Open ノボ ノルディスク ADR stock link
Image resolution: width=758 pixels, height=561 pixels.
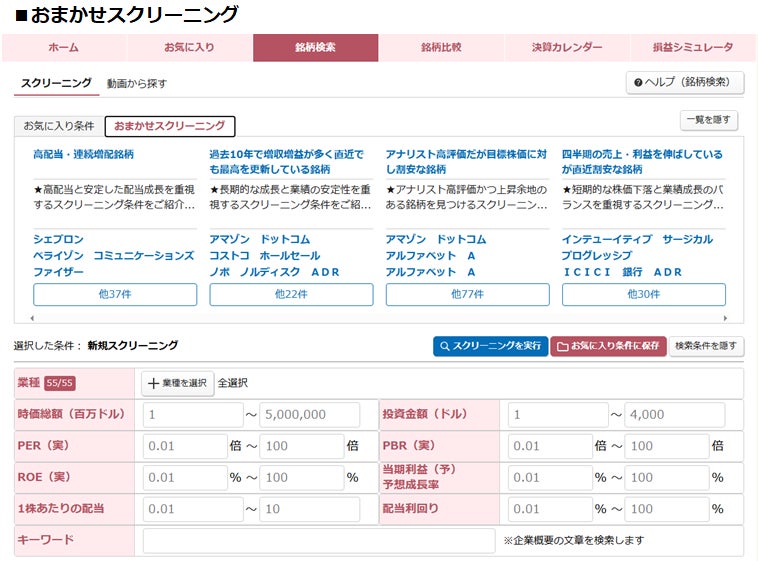(x=274, y=272)
